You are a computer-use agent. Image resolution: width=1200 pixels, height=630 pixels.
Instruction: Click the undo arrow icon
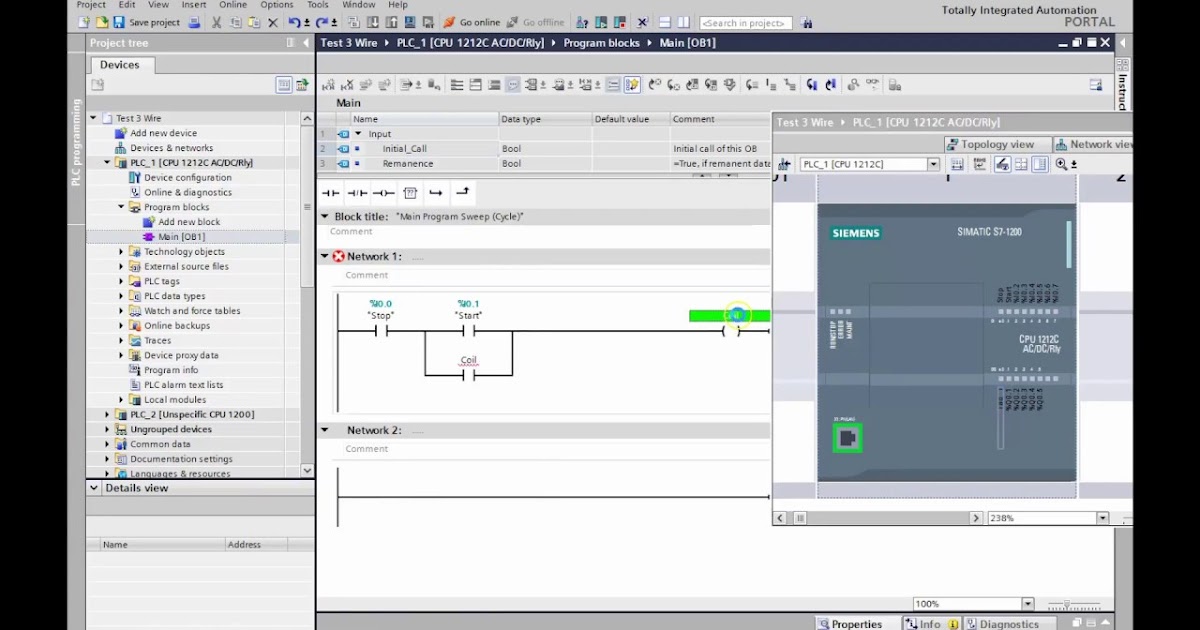click(x=294, y=22)
